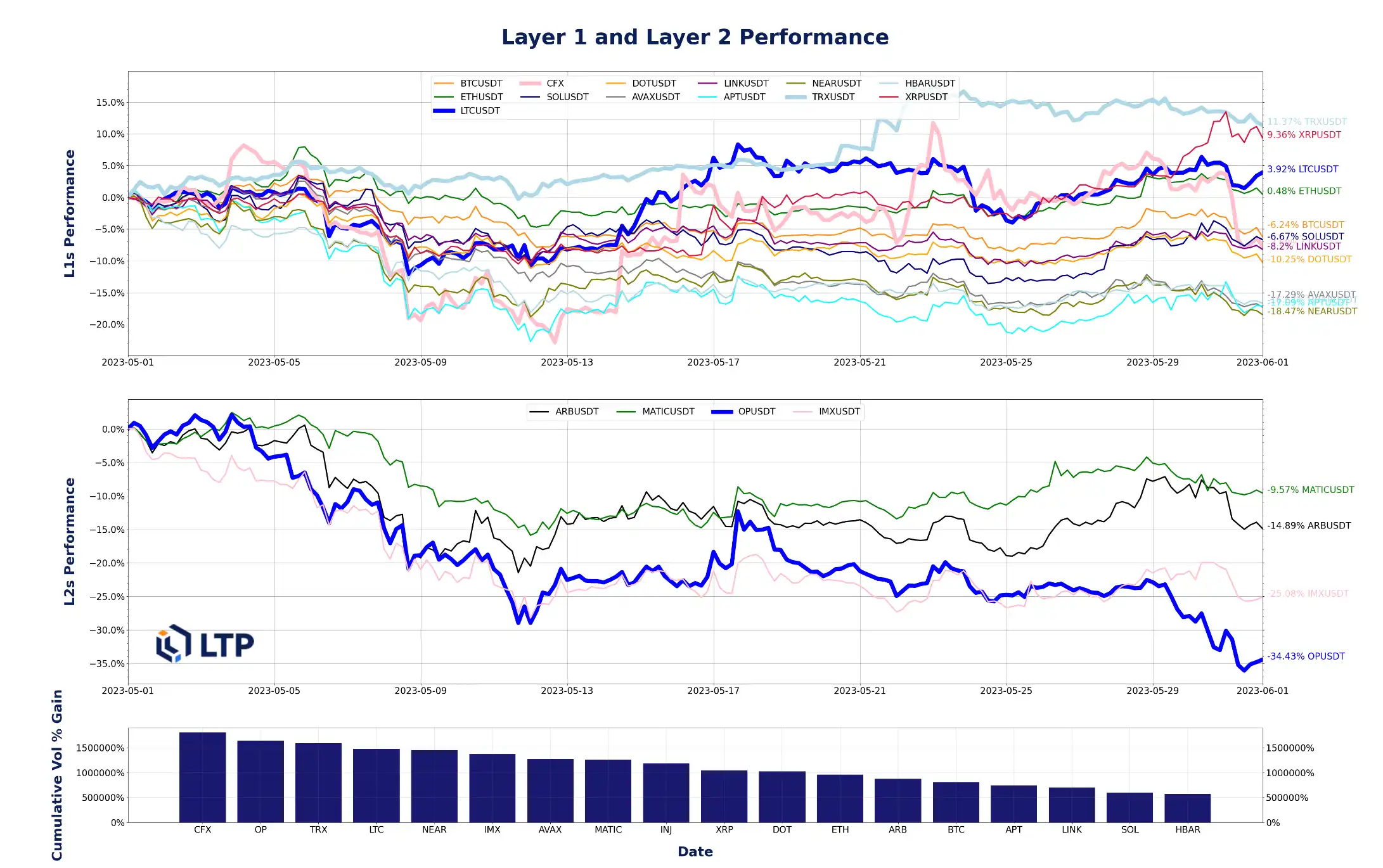Click the ARB bar in volume chart

(898, 801)
